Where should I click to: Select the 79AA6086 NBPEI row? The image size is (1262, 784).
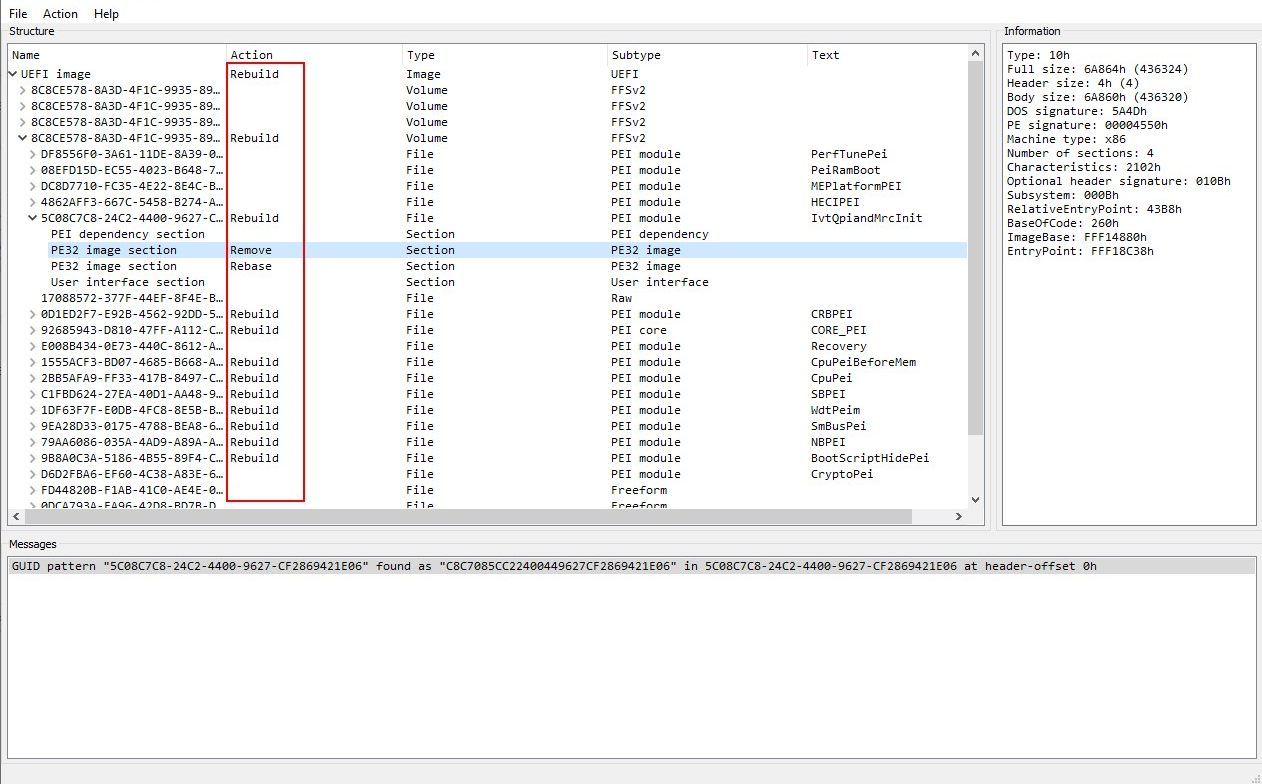488,442
